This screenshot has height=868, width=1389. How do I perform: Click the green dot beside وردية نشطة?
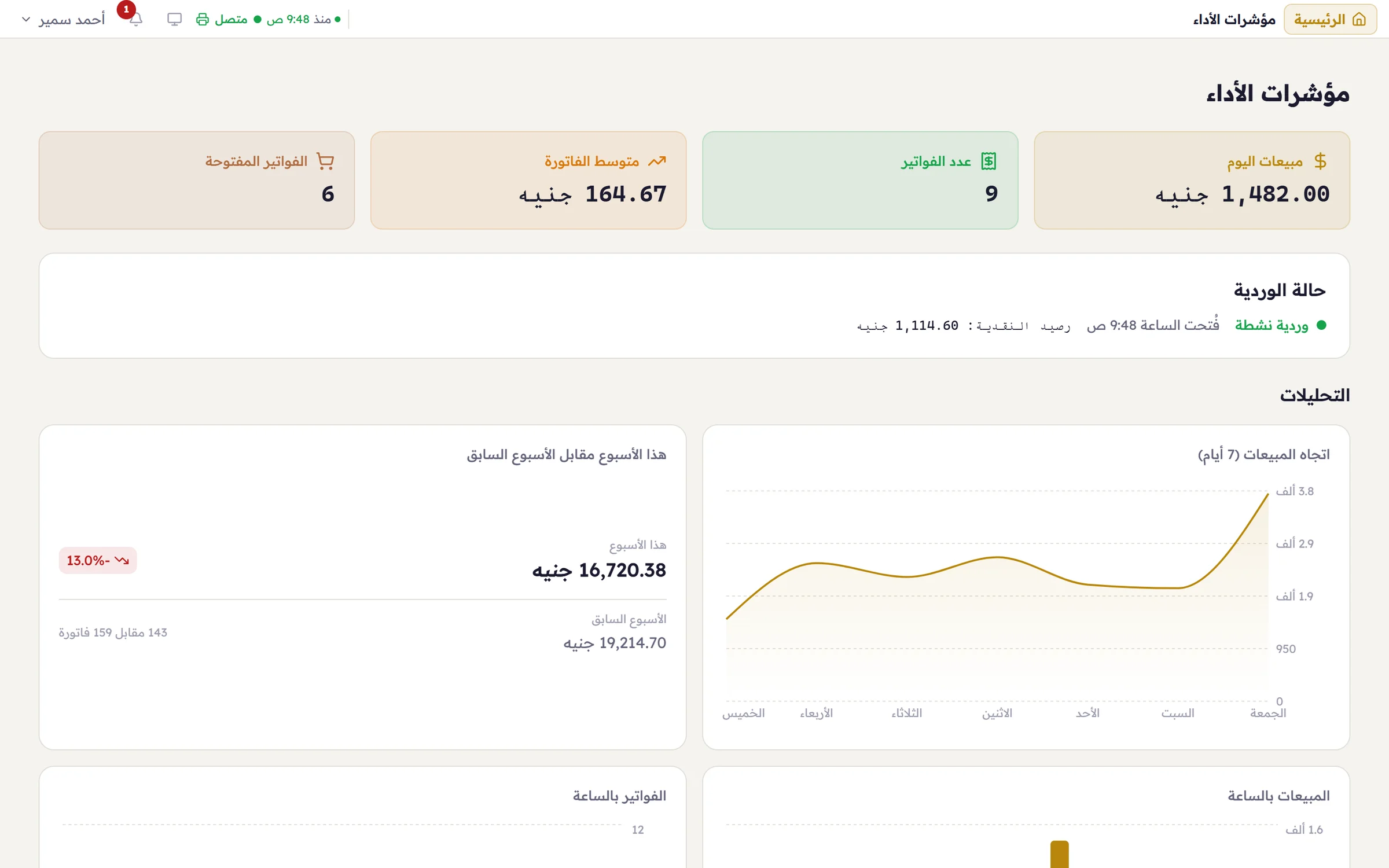click(x=1321, y=325)
